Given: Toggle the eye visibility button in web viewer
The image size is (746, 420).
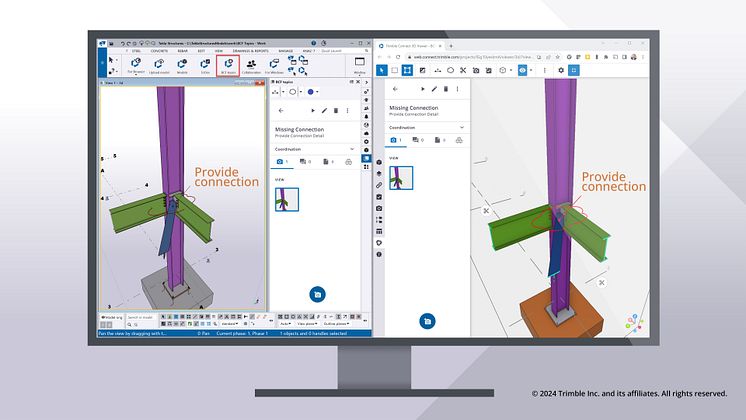Looking at the screenshot, I should 523,71.
